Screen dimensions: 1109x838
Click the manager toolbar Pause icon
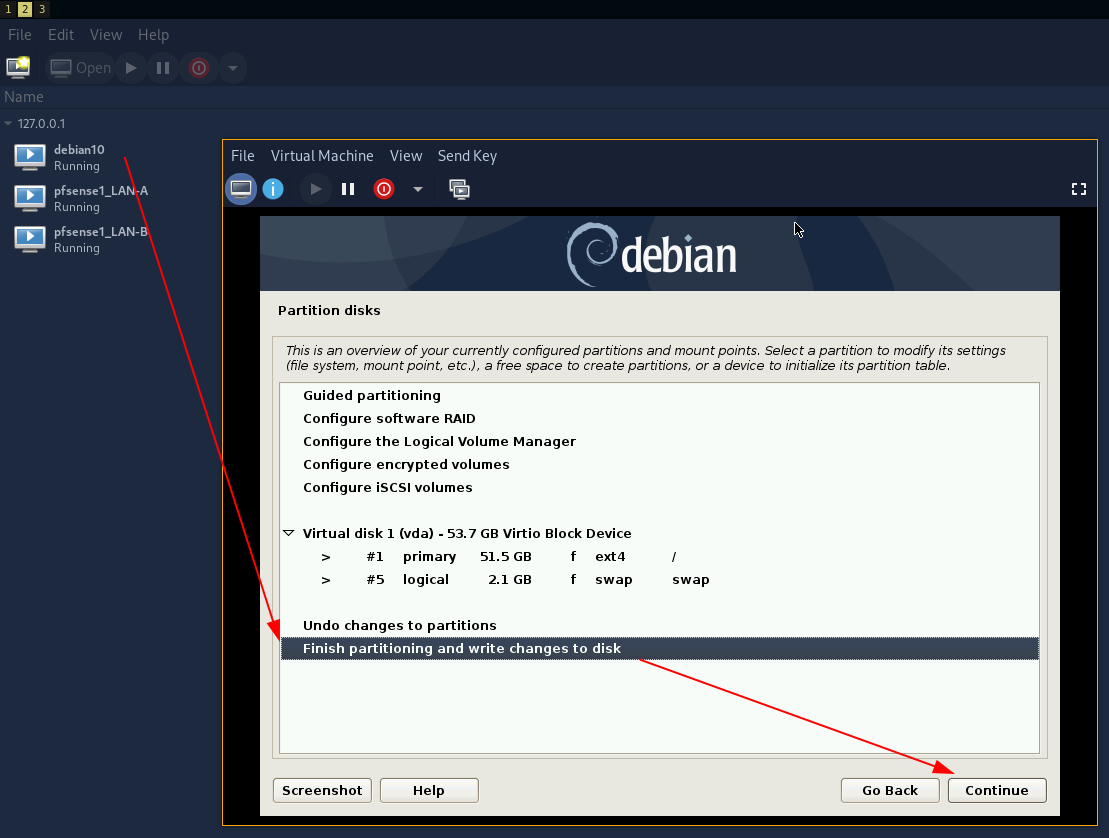(163, 68)
